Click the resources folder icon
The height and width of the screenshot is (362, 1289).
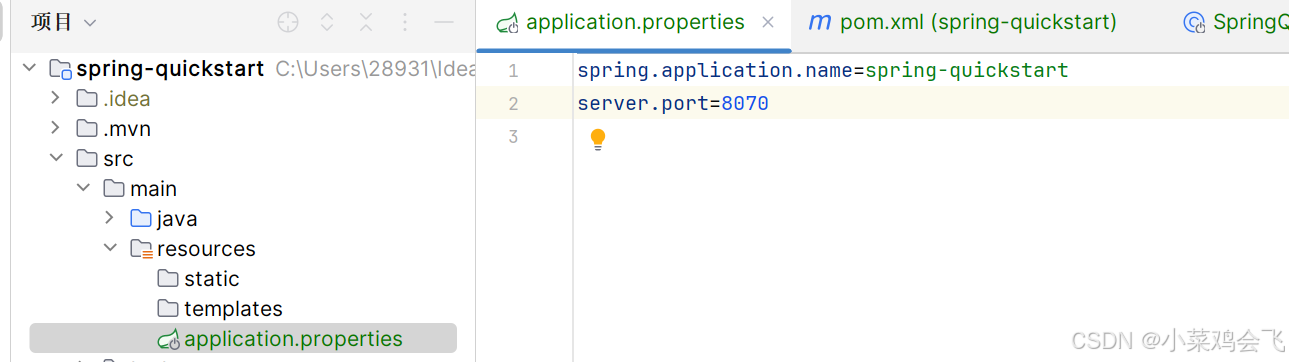(141, 250)
